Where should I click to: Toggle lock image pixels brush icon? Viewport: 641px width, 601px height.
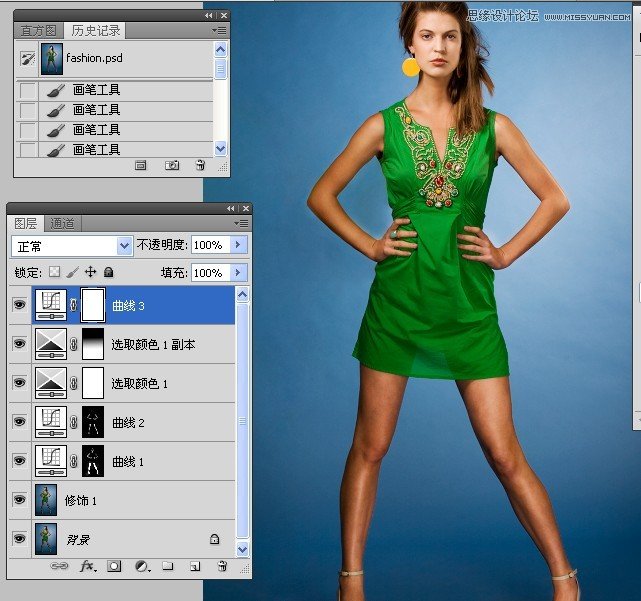[x=72, y=272]
